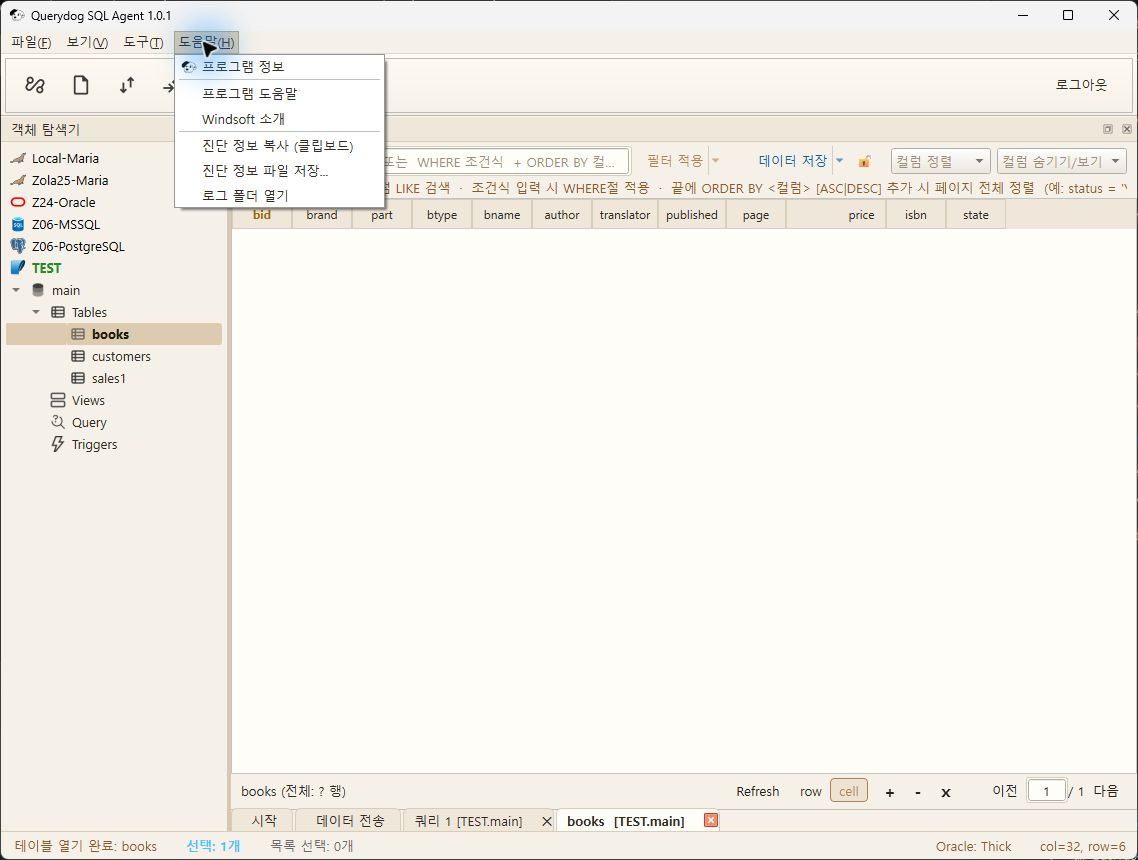Click the table icon beside sales1

point(78,378)
